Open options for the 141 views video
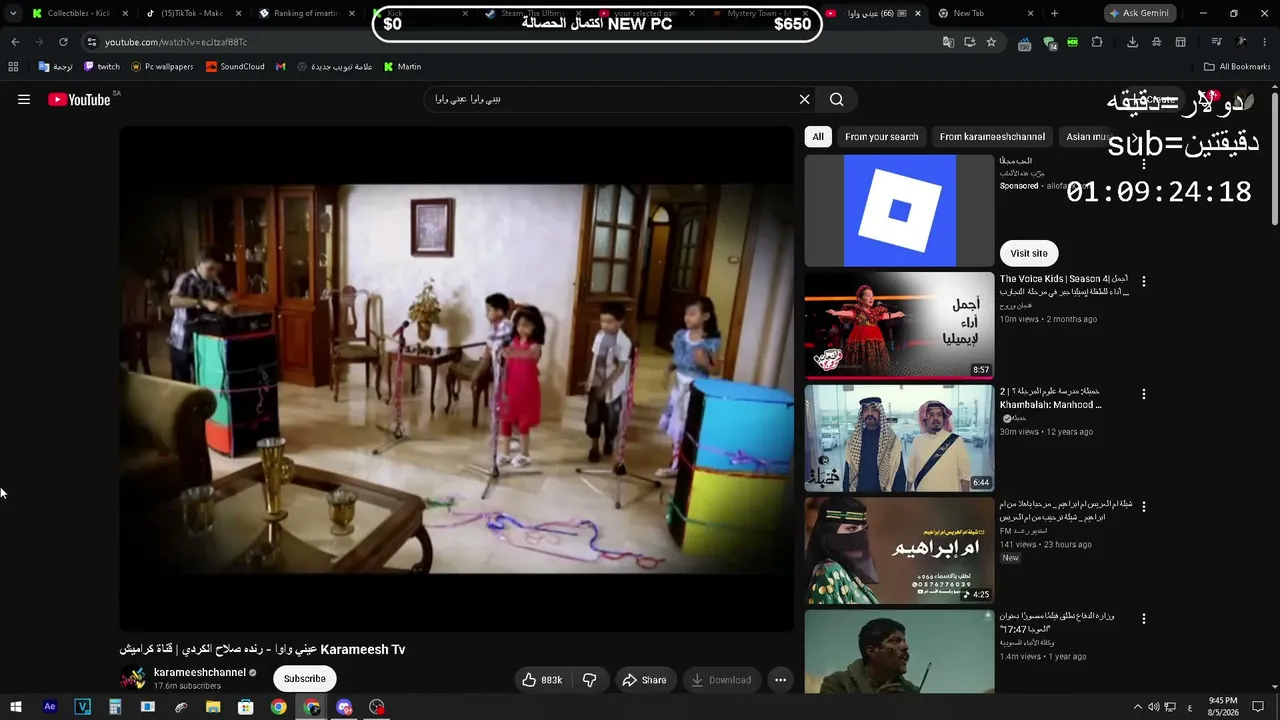 (x=1144, y=507)
